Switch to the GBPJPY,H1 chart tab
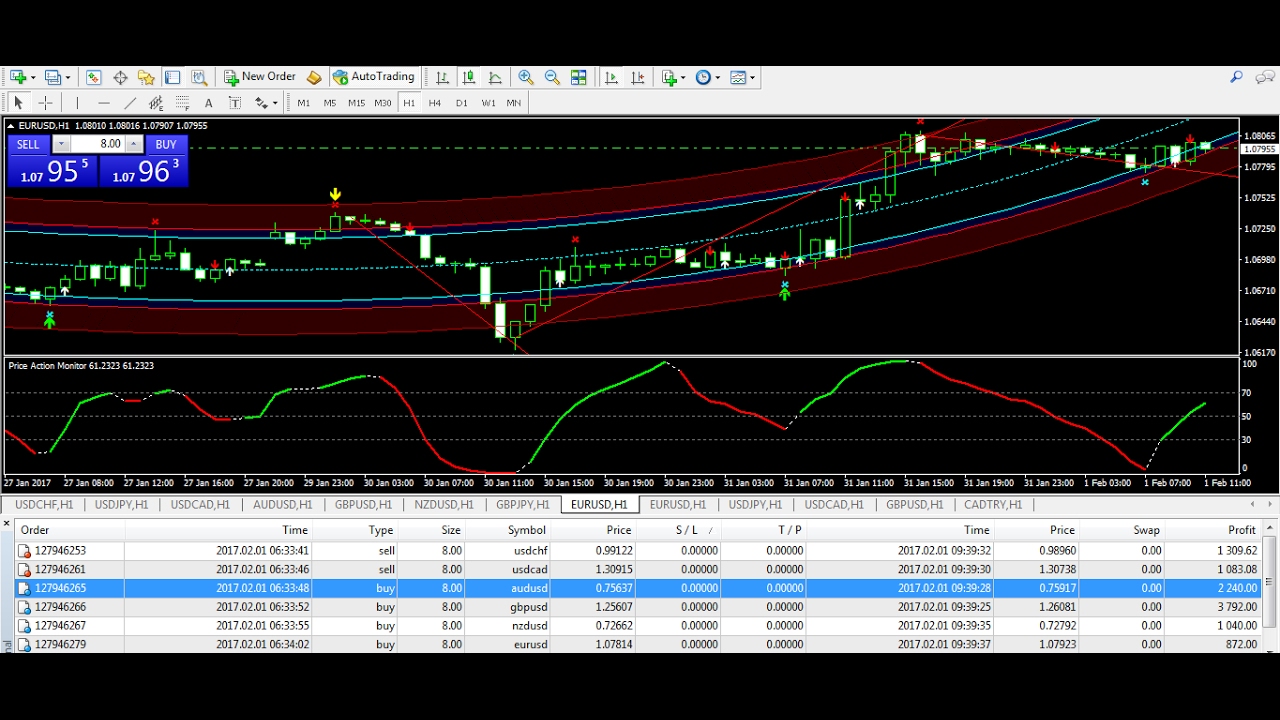This screenshot has width=1280, height=720. coord(523,505)
